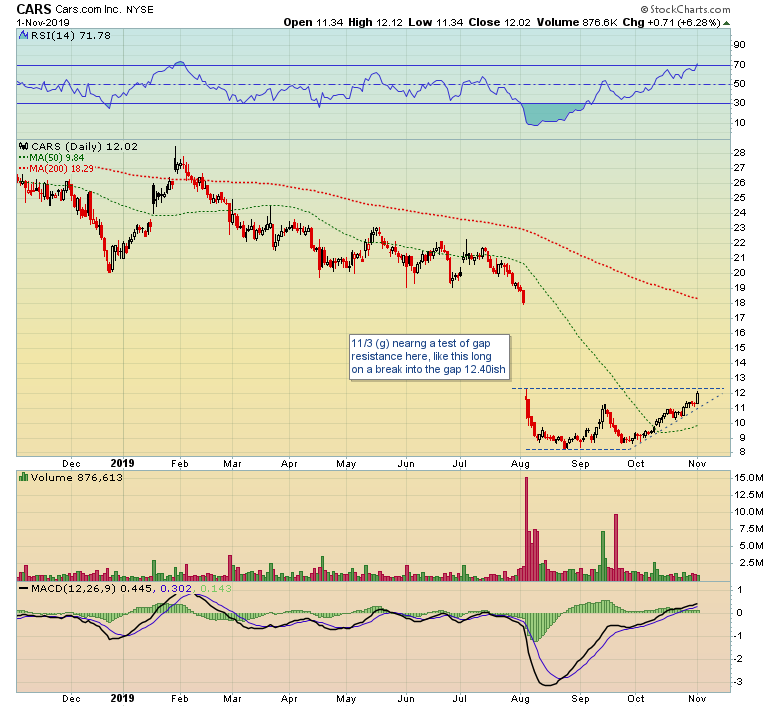Click the Cars.com Inc. company name
This screenshot has height=707, width=780.
pyautogui.click(x=88, y=10)
